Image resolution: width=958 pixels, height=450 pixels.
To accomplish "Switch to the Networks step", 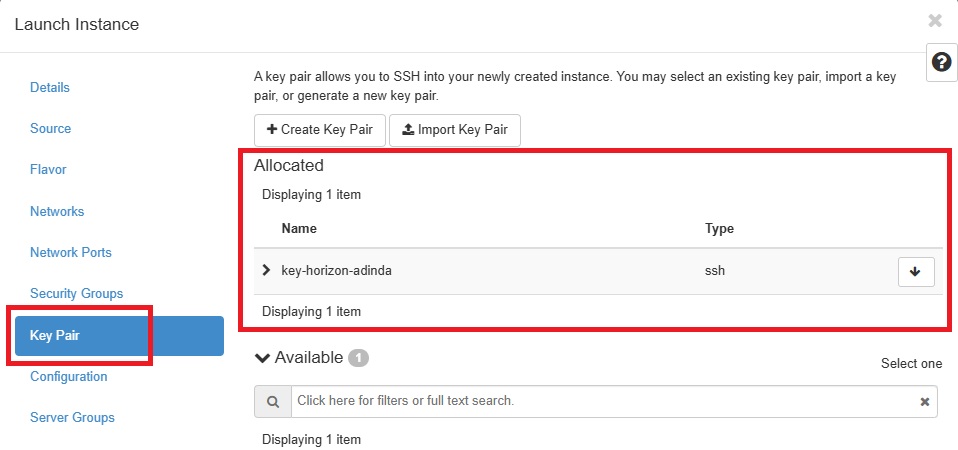I will [57, 211].
